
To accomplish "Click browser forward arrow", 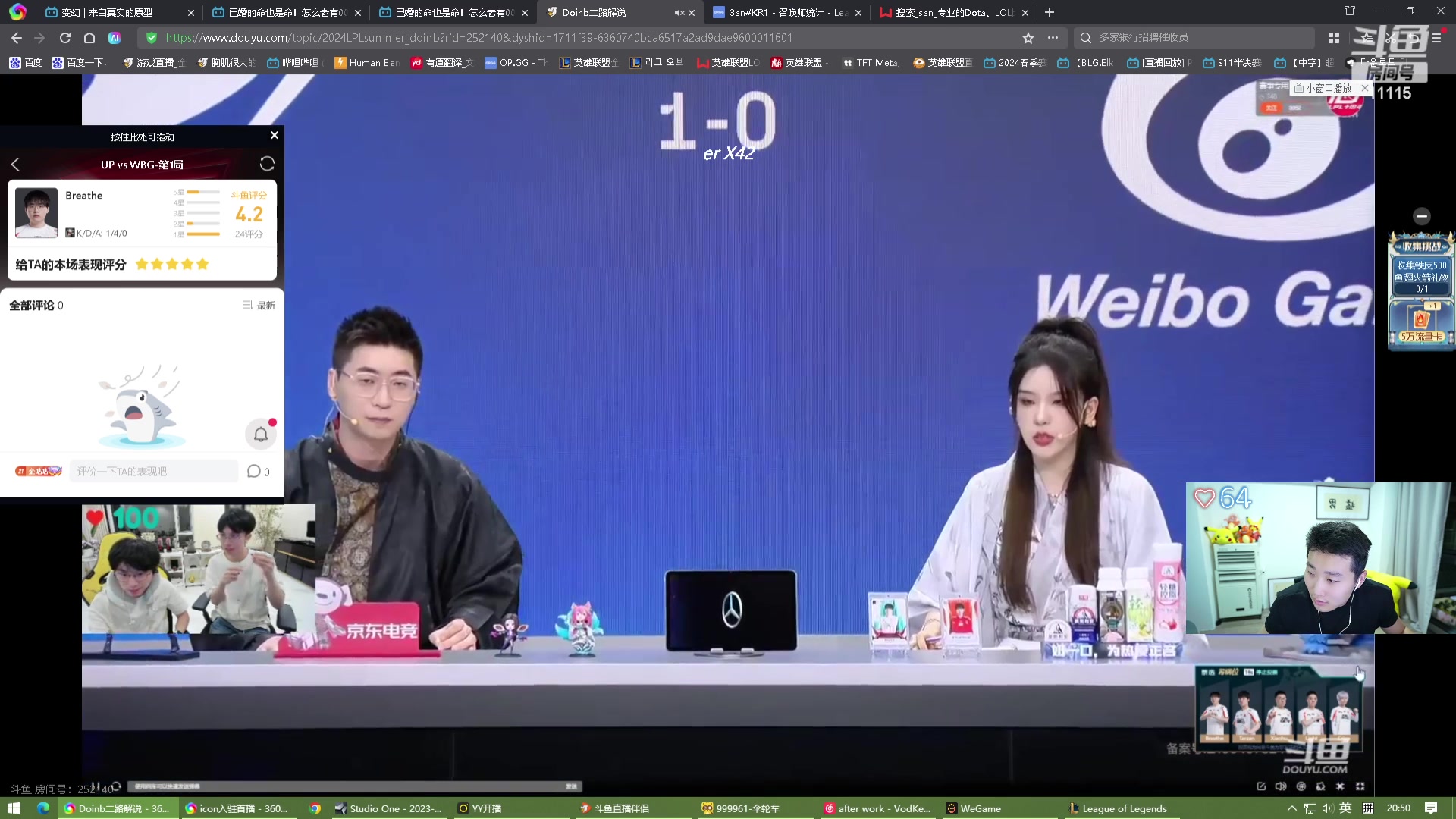I will 40,38.
